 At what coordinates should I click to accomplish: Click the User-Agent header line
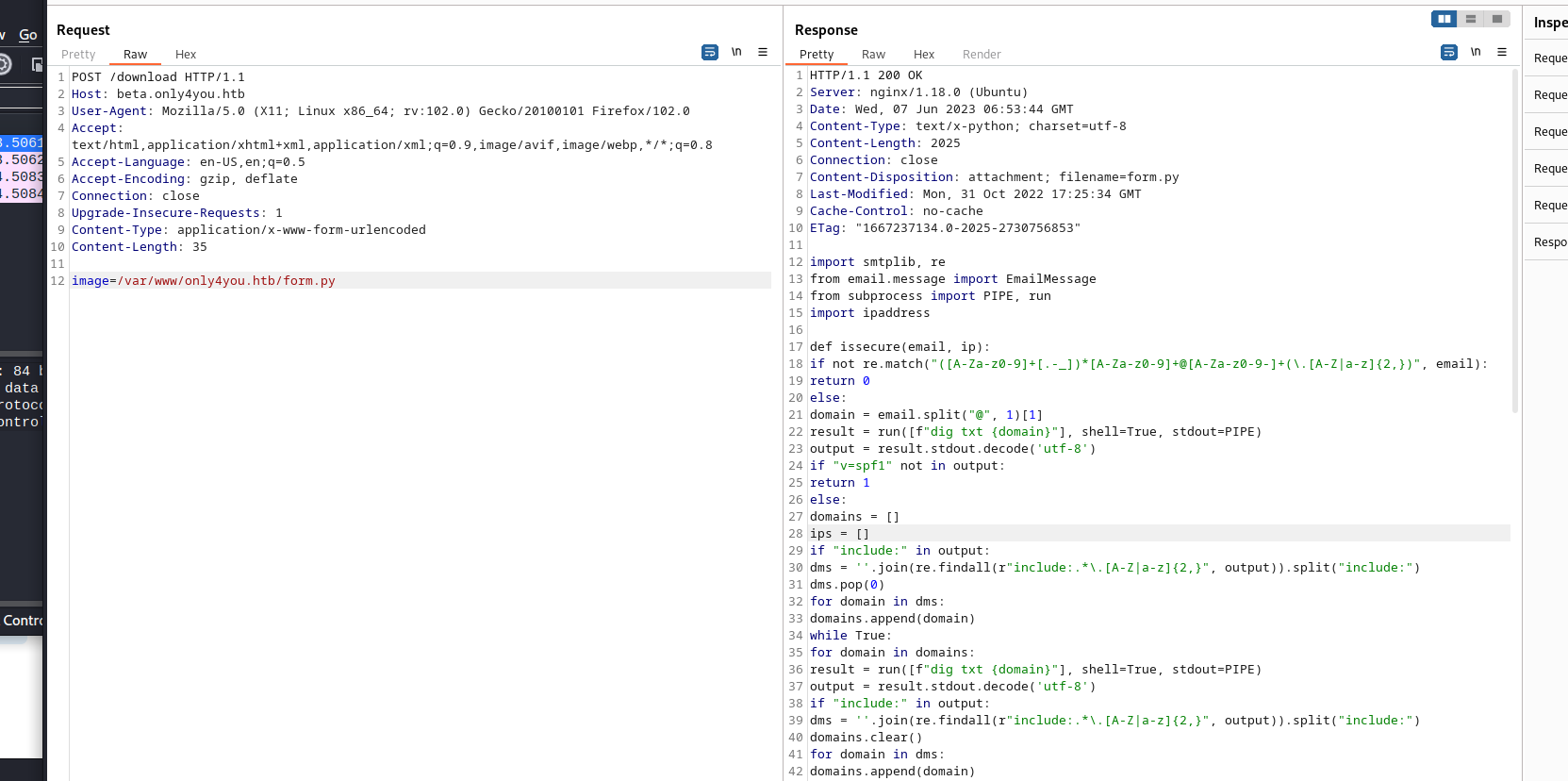click(380, 111)
